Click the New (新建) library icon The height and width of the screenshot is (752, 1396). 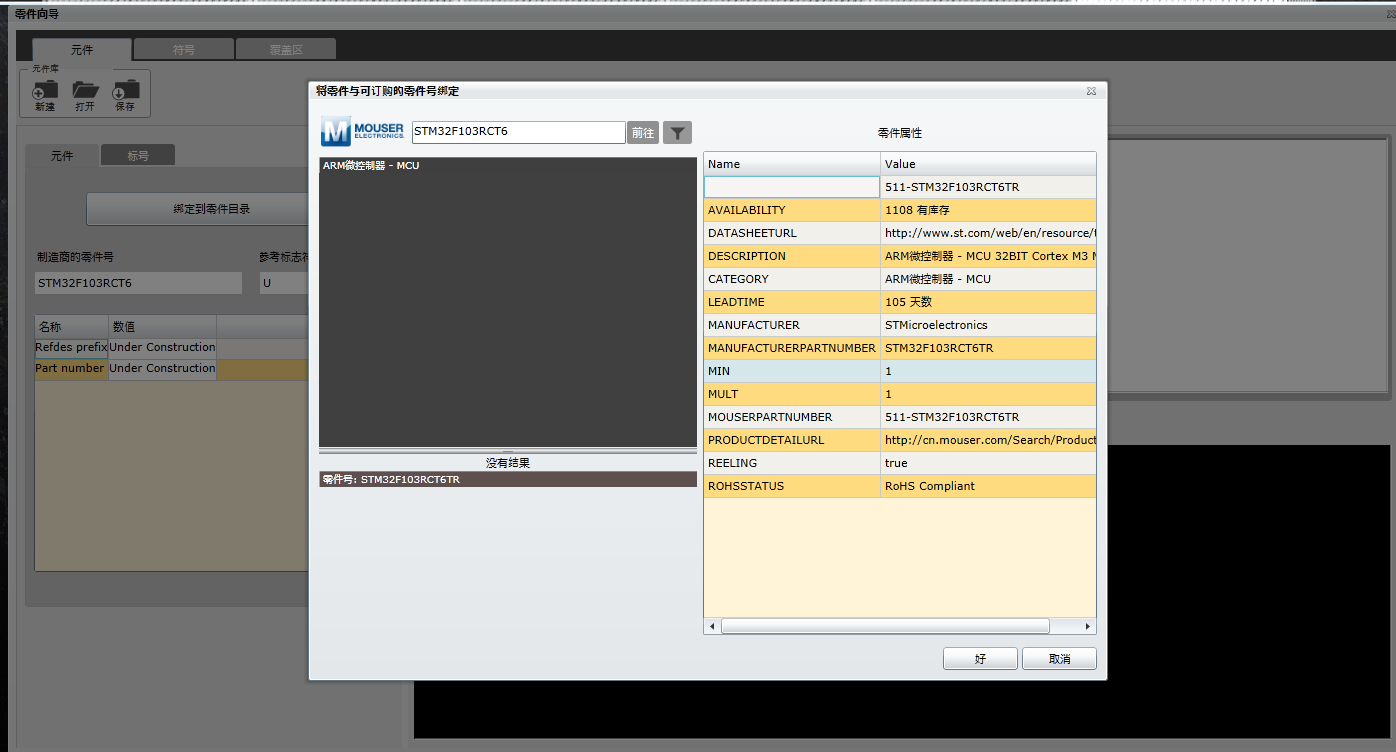coord(44,90)
